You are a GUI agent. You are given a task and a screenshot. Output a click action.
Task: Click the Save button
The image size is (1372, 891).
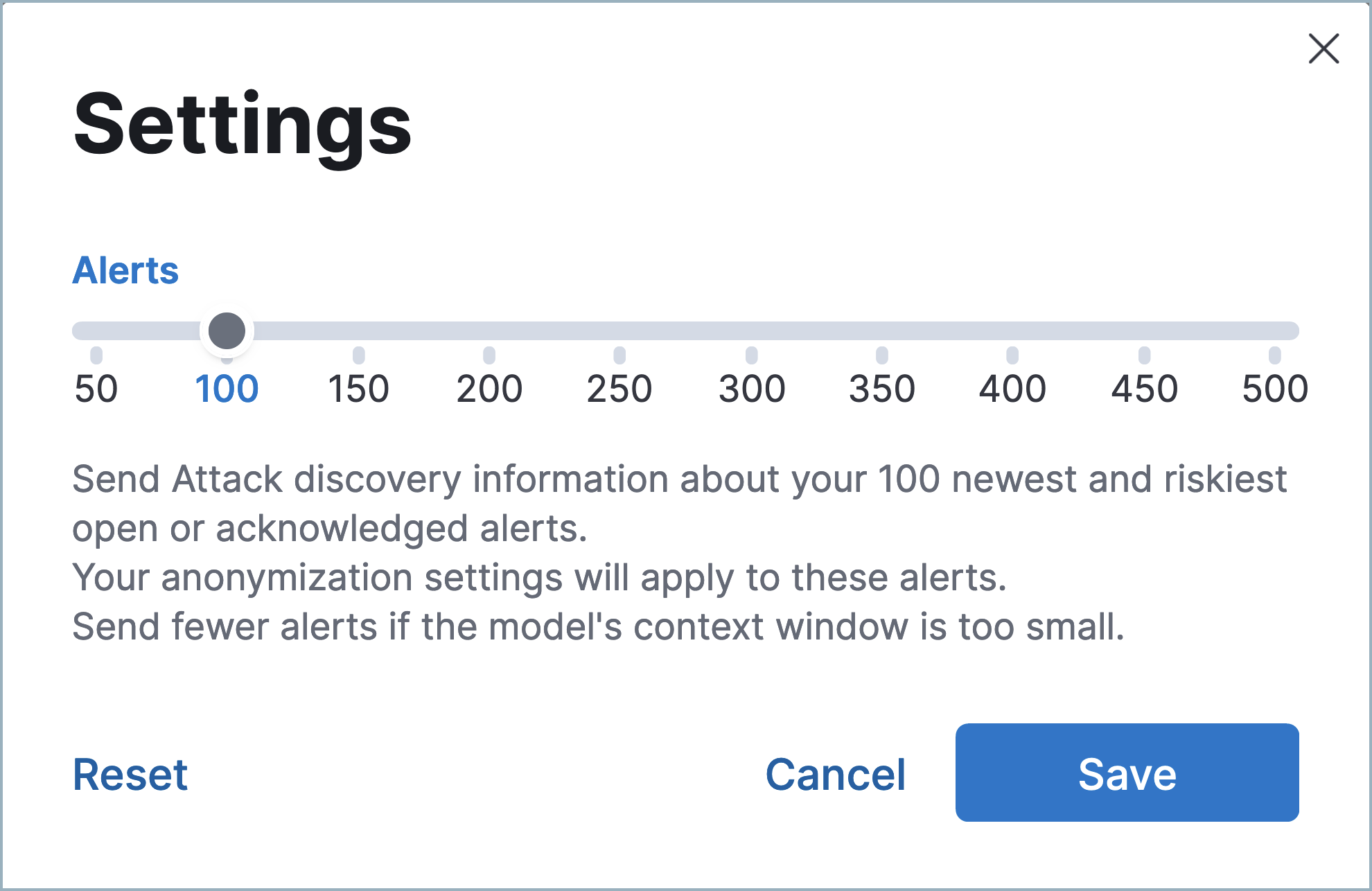click(1127, 774)
